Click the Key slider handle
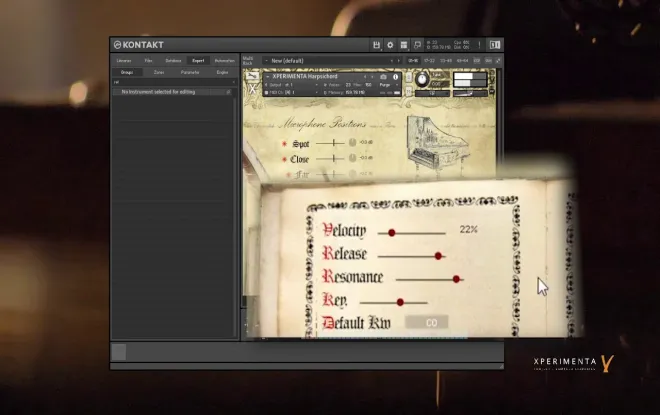 (400, 302)
